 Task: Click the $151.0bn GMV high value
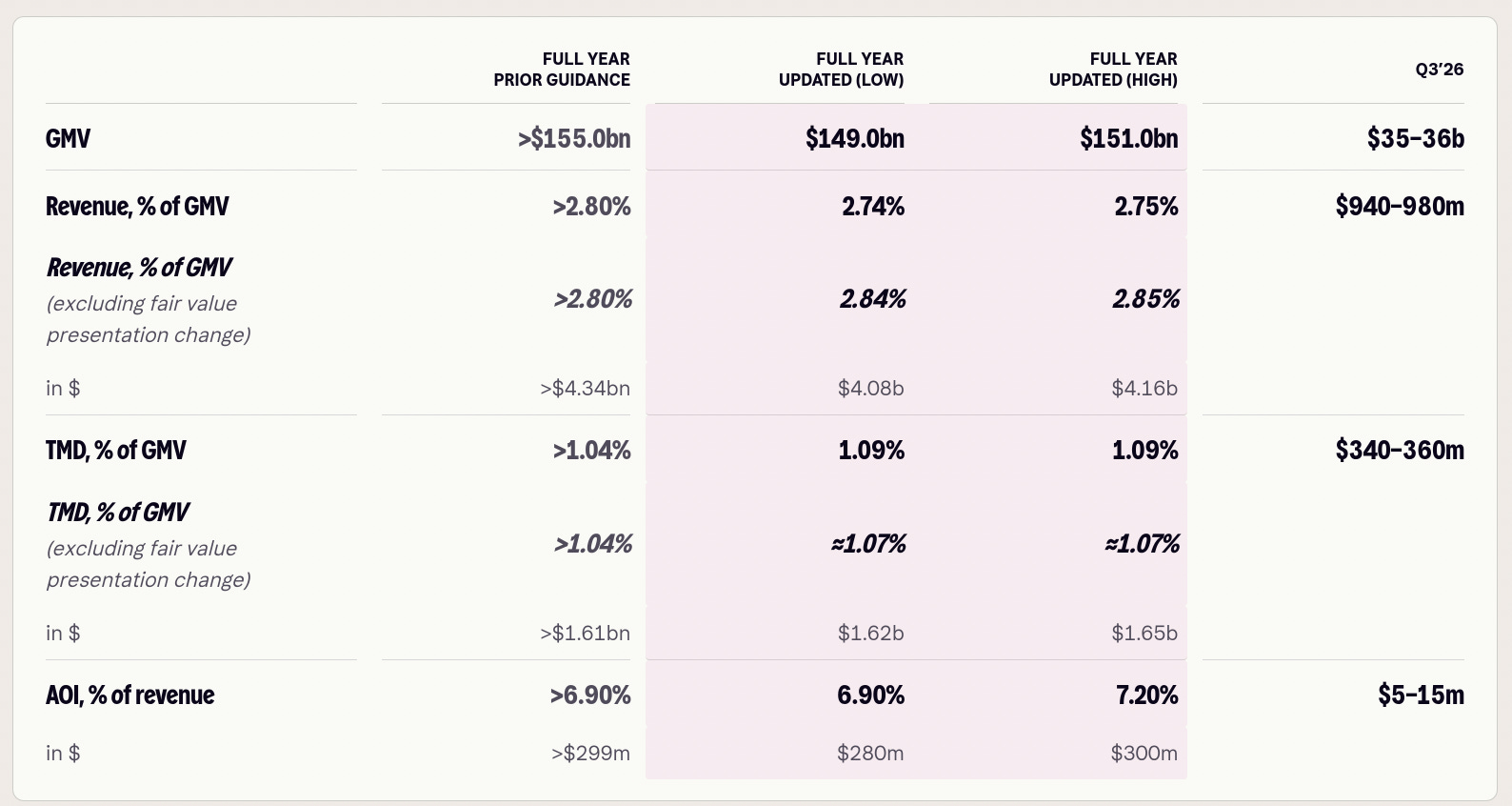[x=1128, y=139]
